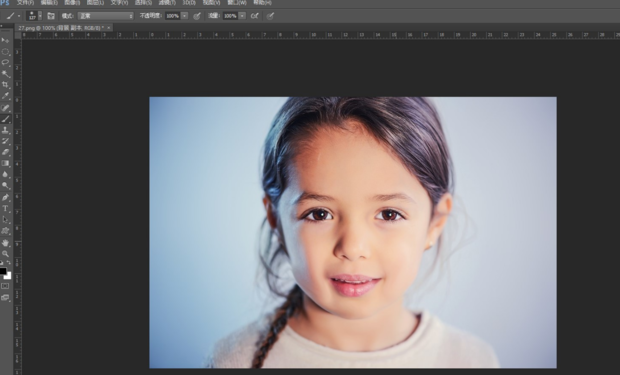Select the Custom Shape tool

click(5, 231)
